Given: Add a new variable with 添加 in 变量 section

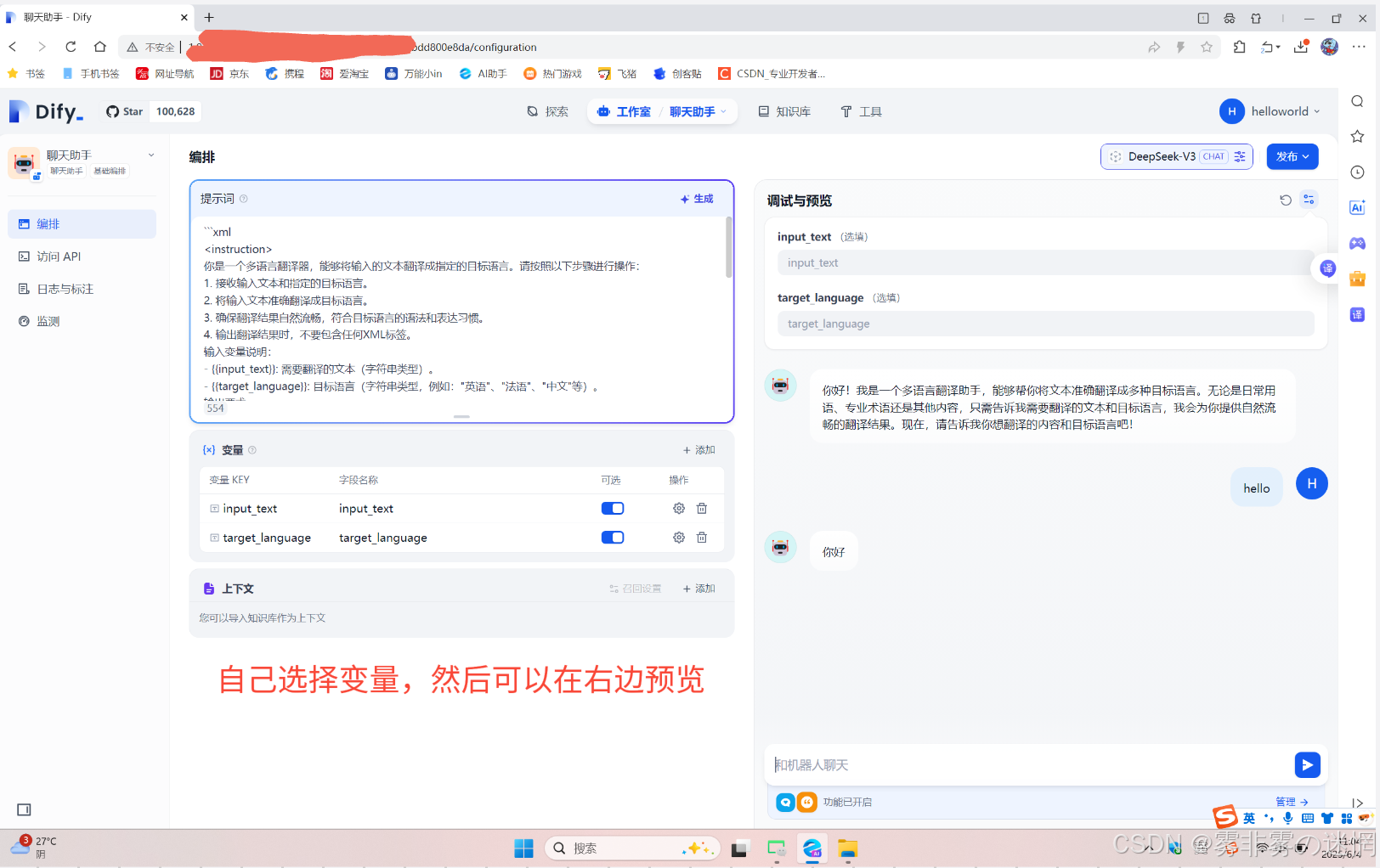Looking at the screenshot, I should (x=699, y=450).
